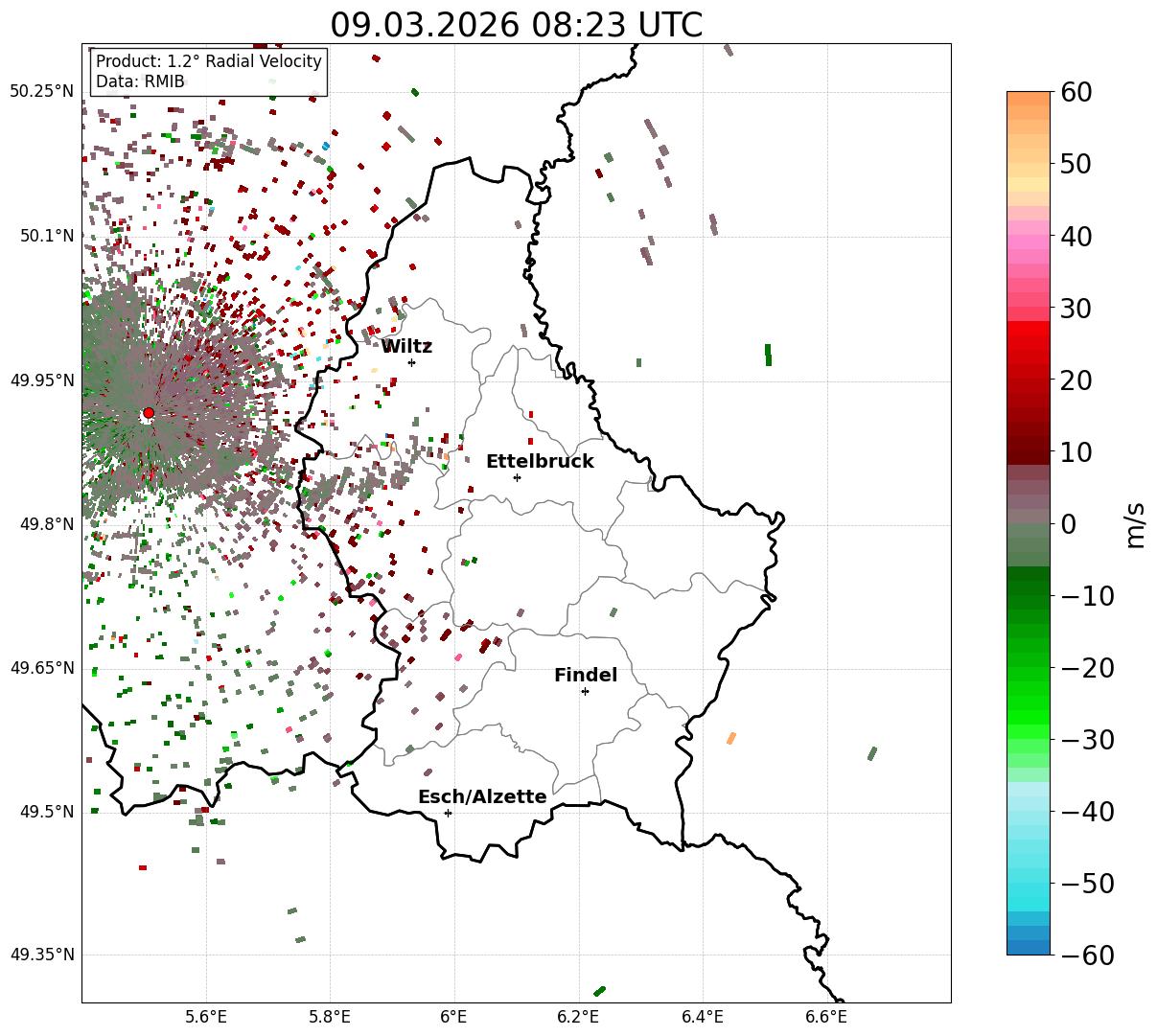Click the red radar site marker

149,413
